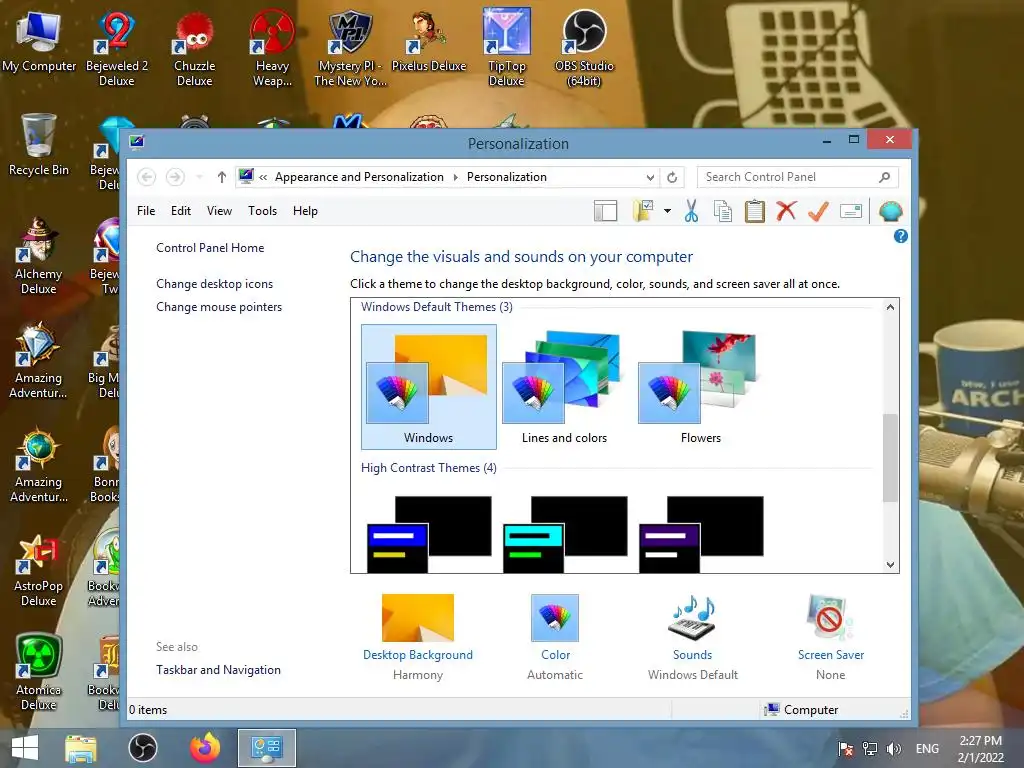Open the Help menu
The width and height of the screenshot is (1024, 768).
(x=305, y=211)
